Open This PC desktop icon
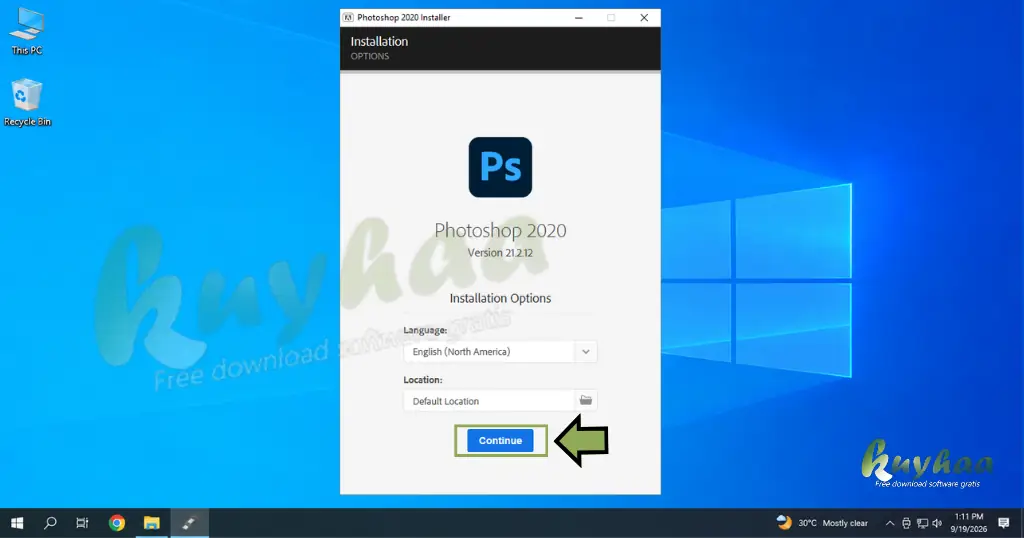Viewport: 1024px width, 538px height. (x=27, y=32)
